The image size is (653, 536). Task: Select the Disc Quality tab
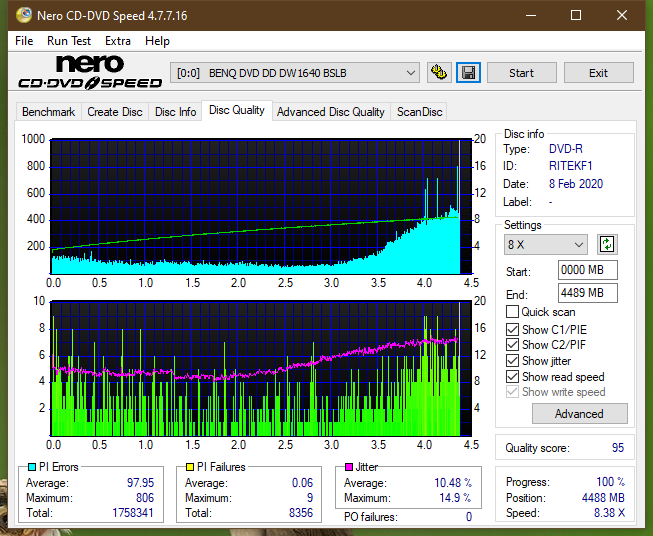click(237, 110)
